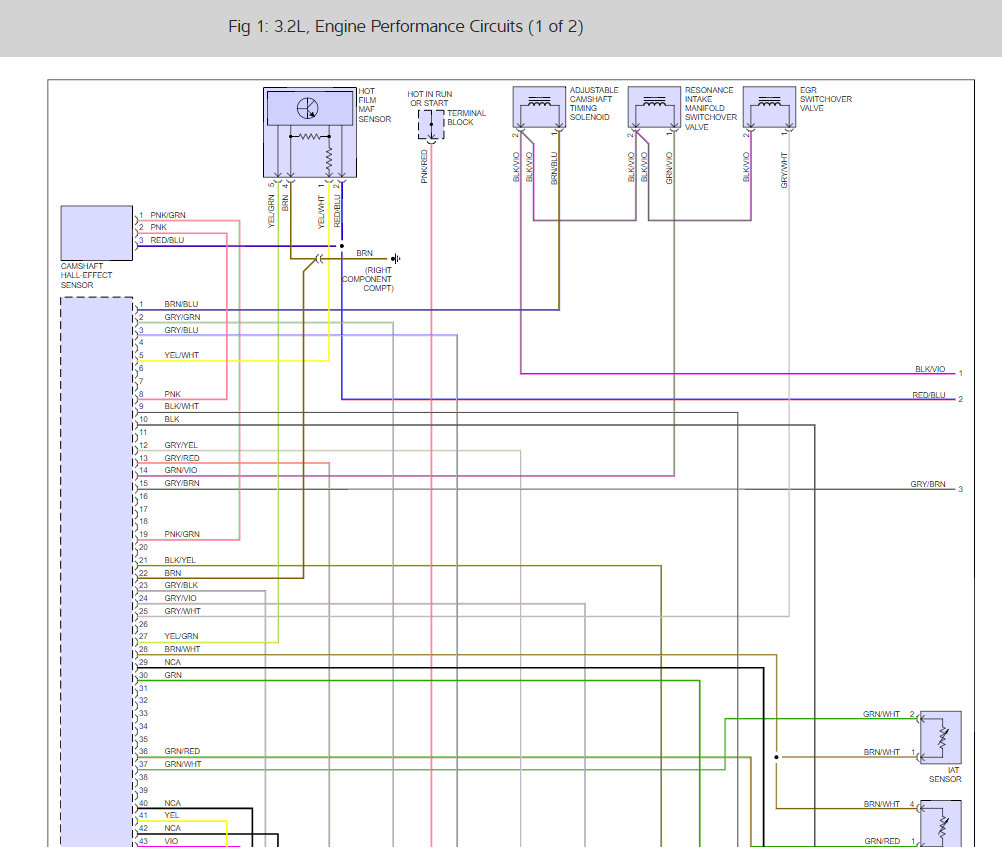Select the IAT Sensor resistor symbol
Screen dimensions: 1002x853
click(940, 737)
